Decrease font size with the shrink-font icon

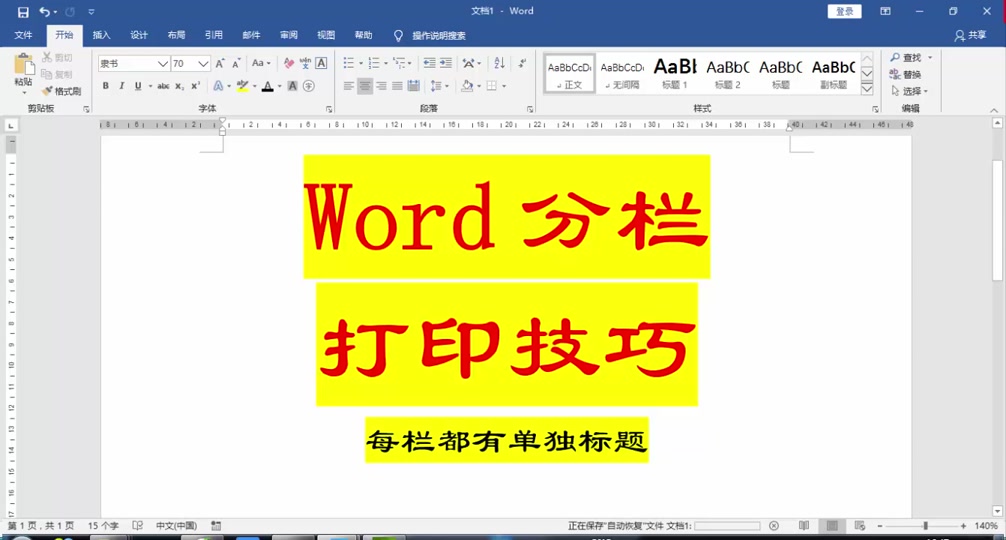click(236, 63)
